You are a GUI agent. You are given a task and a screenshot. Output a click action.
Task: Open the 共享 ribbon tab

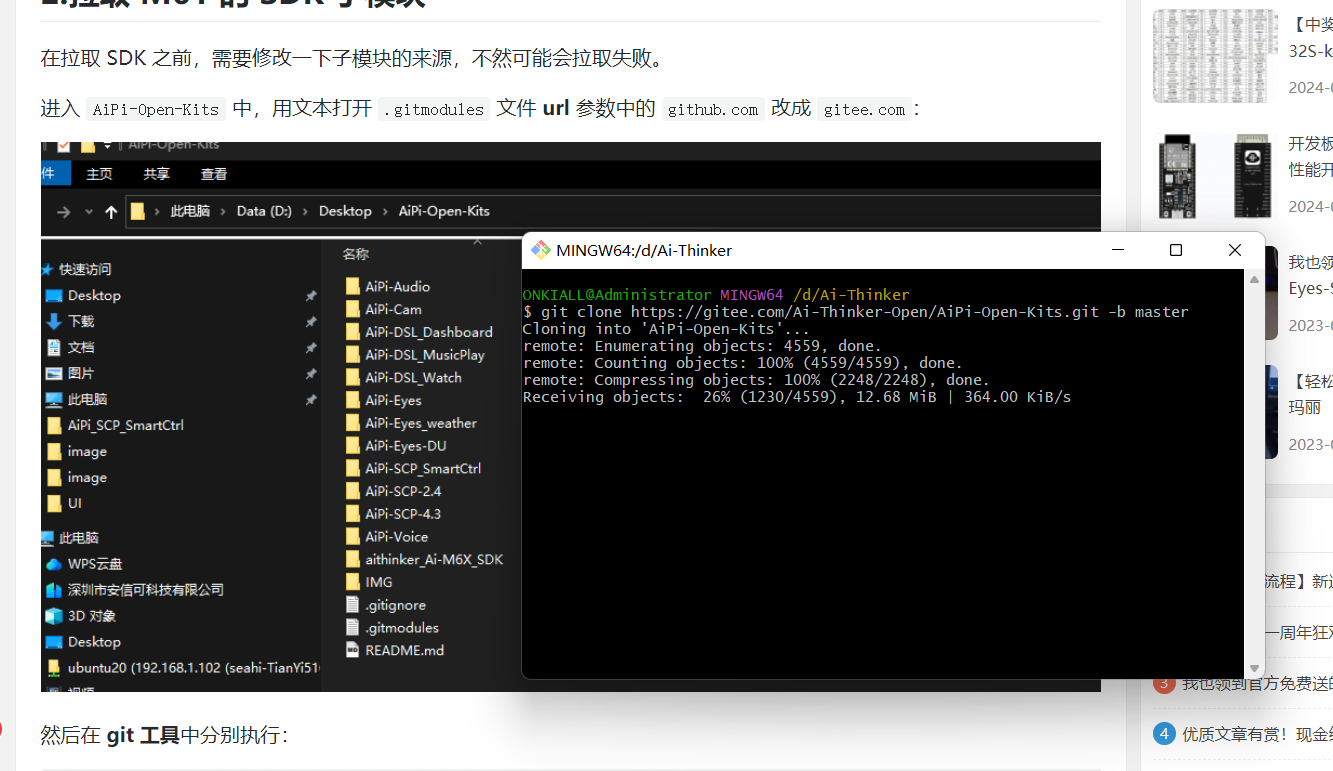[156, 174]
